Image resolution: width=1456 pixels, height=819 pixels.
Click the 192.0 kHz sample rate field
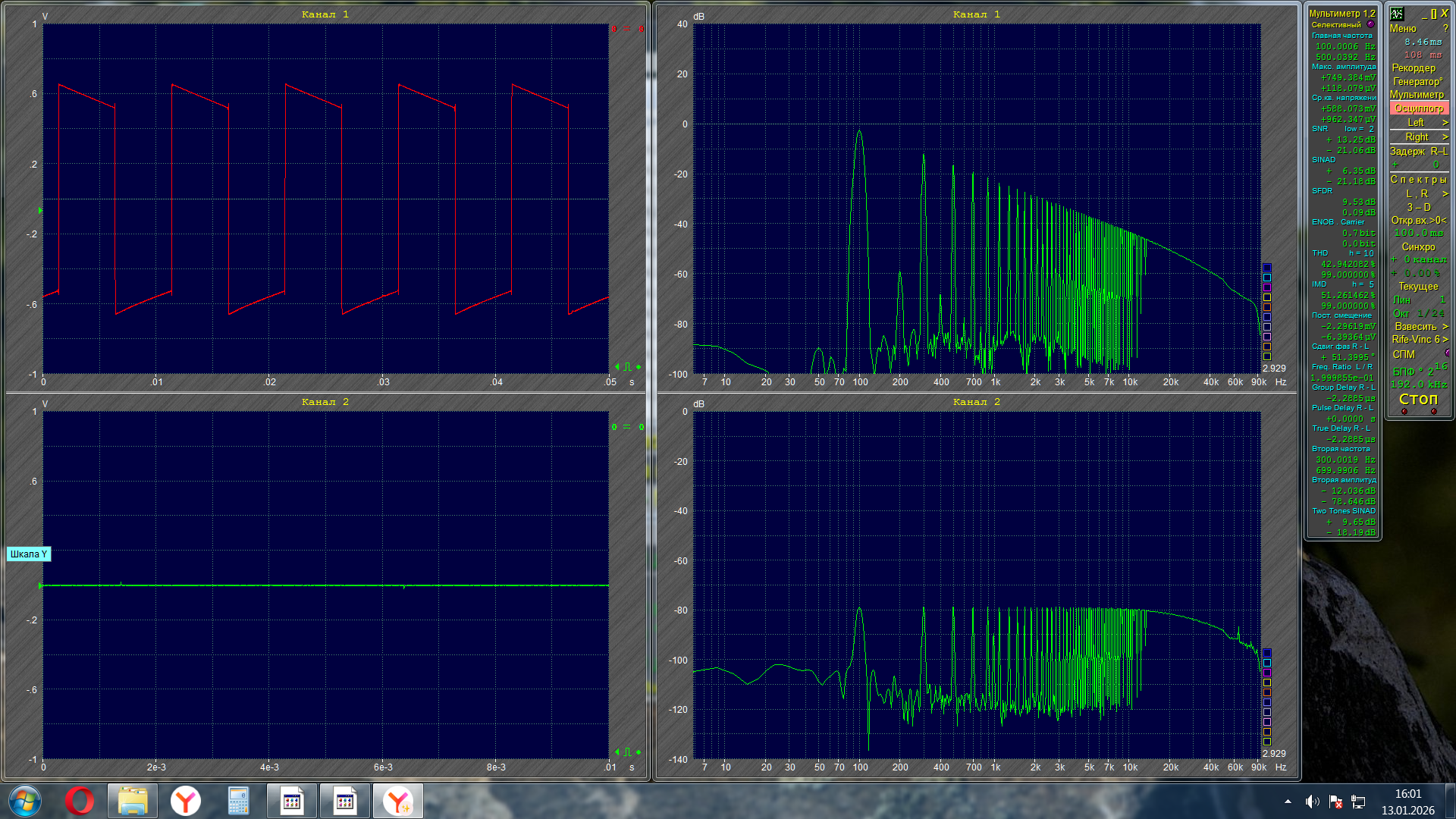click(x=1418, y=384)
